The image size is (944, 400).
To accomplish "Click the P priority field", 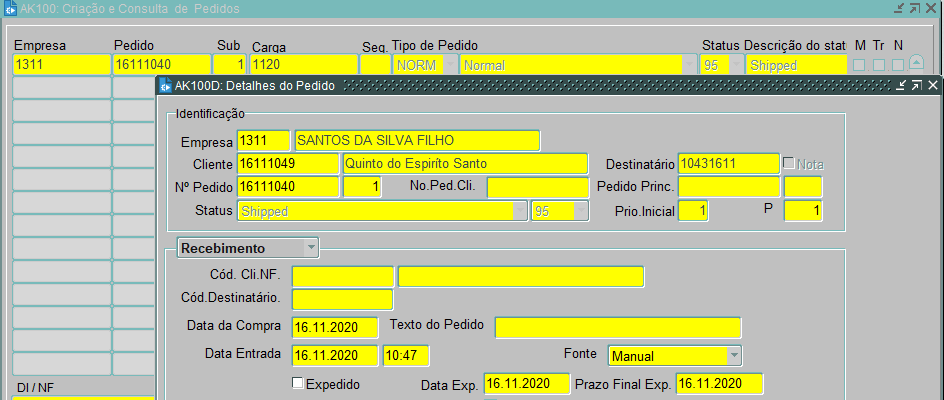I will pyautogui.click(x=803, y=211).
